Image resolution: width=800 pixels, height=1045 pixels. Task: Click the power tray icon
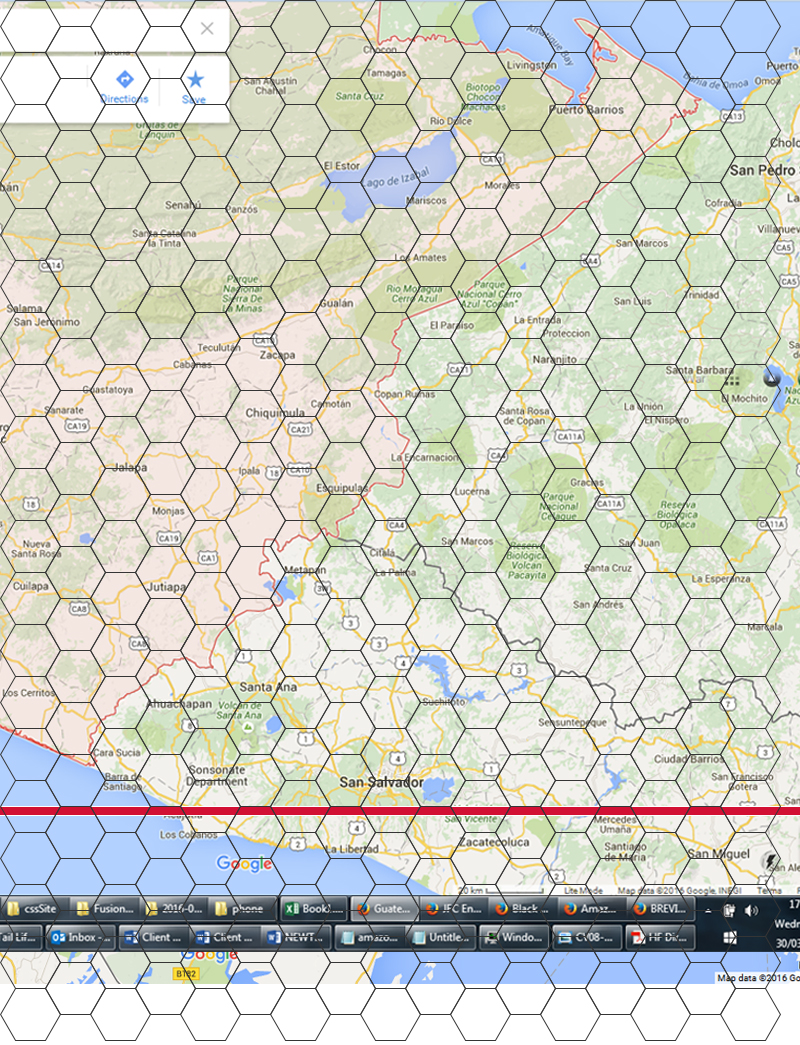coord(729,910)
